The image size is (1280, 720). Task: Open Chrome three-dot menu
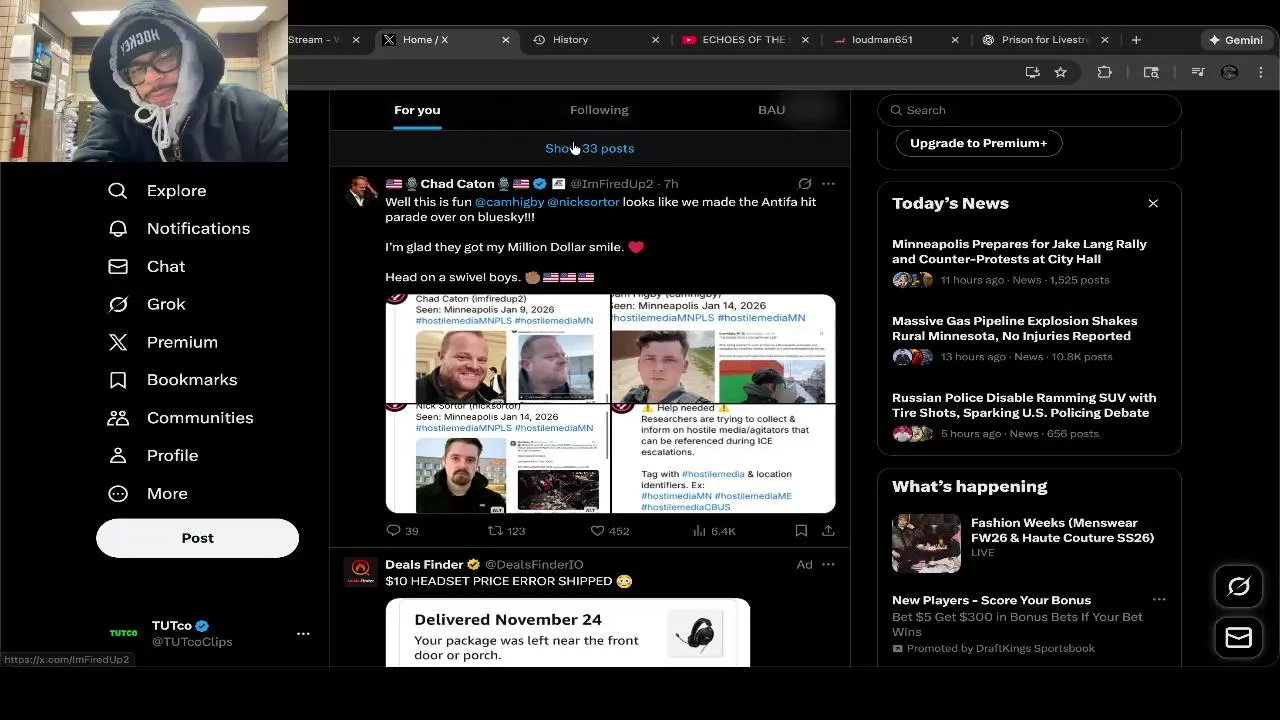pyautogui.click(x=1260, y=72)
